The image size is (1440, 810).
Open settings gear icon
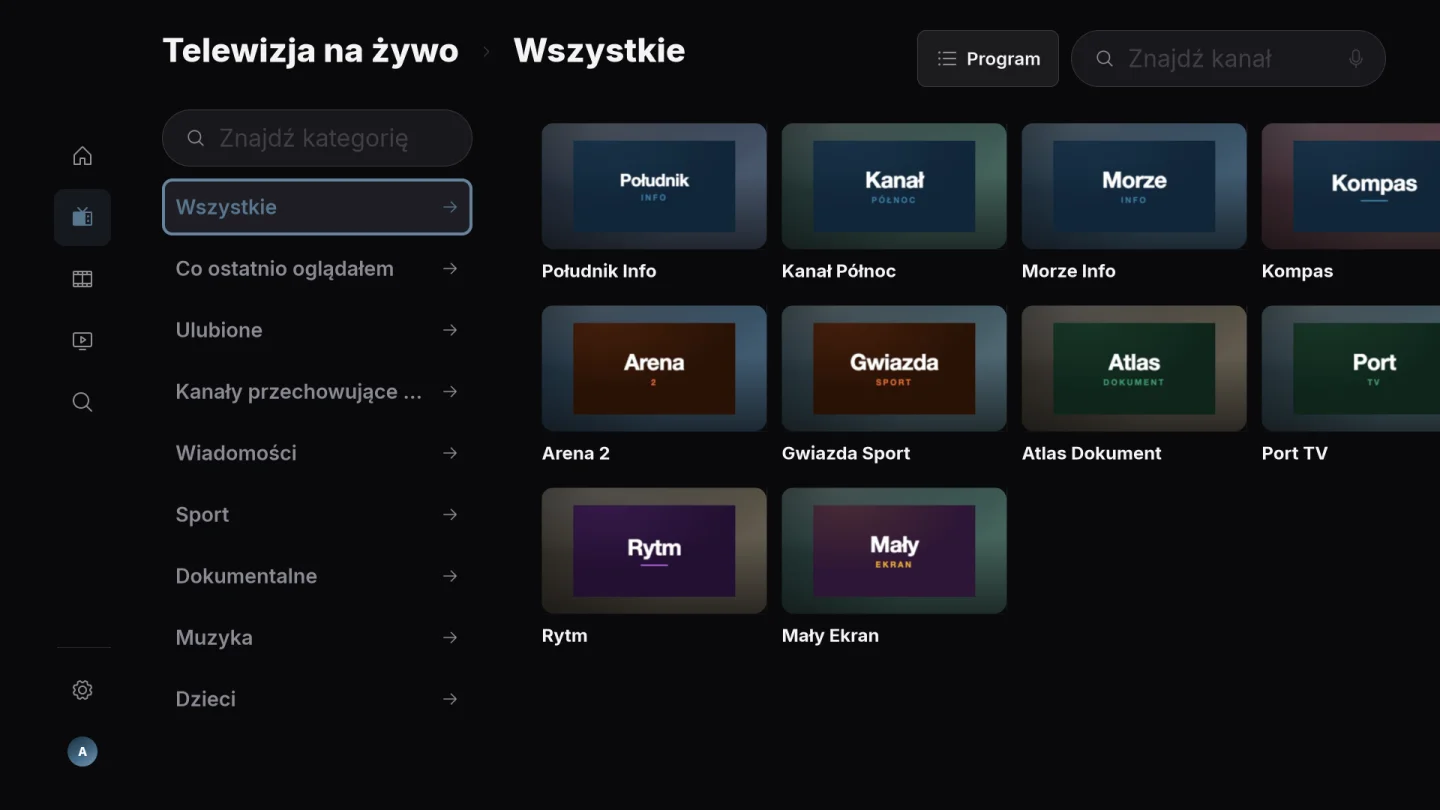(82, 690)
